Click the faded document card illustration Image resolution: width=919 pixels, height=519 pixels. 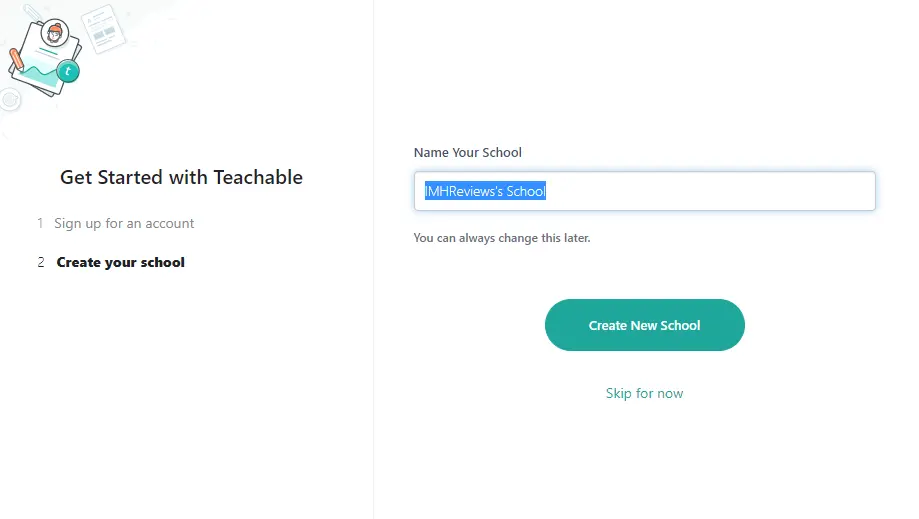[x=101, y=28]
